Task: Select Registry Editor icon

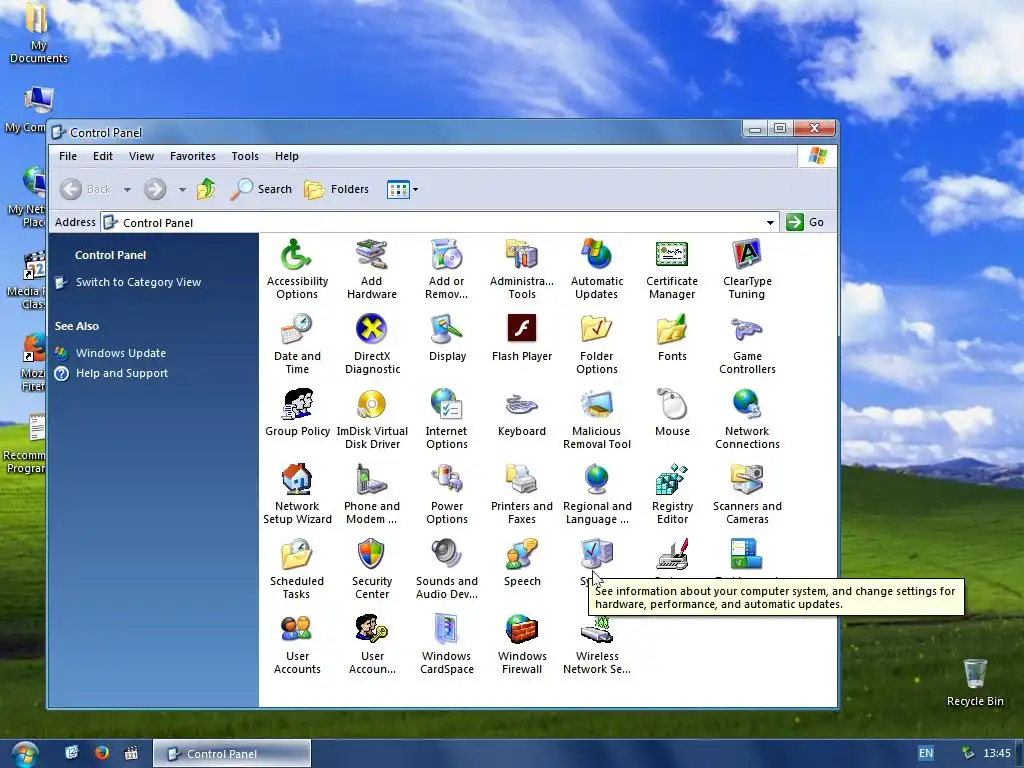Action: point(672,494)
